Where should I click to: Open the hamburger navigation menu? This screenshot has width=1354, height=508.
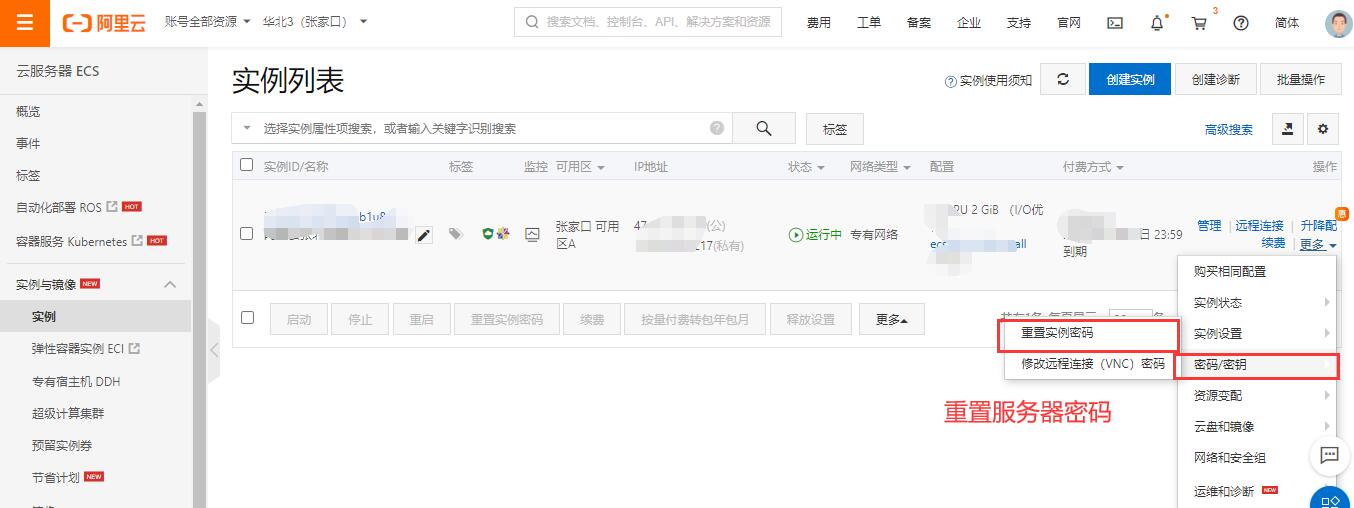pyautogui.click(x=25, y=23)
